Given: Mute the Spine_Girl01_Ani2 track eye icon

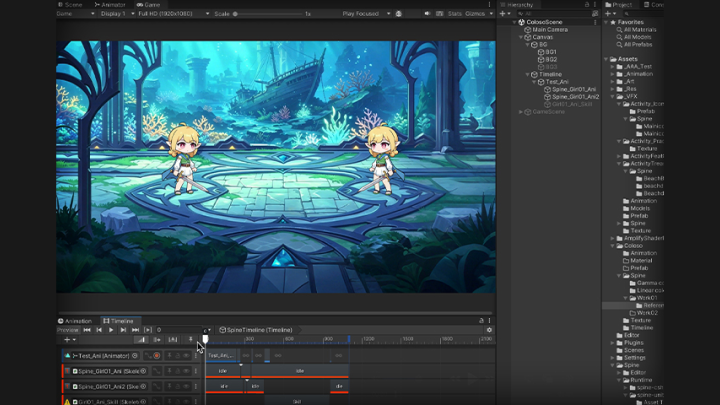Looking at the screenshot, I should pyautogui.click(x=186, y=387).
